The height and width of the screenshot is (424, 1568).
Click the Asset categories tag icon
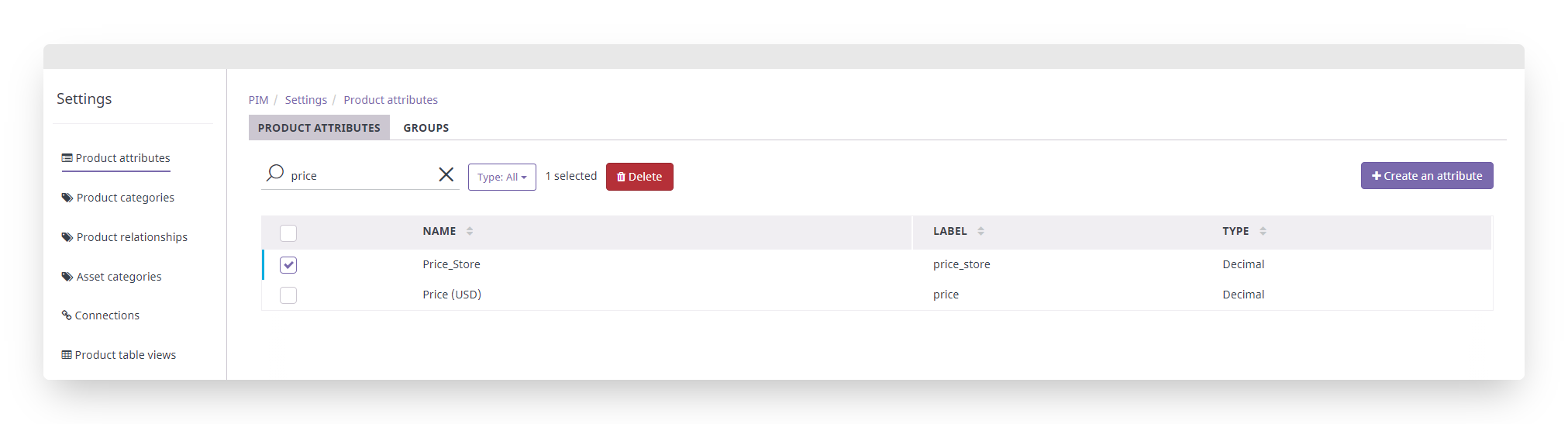click(67, 277)
